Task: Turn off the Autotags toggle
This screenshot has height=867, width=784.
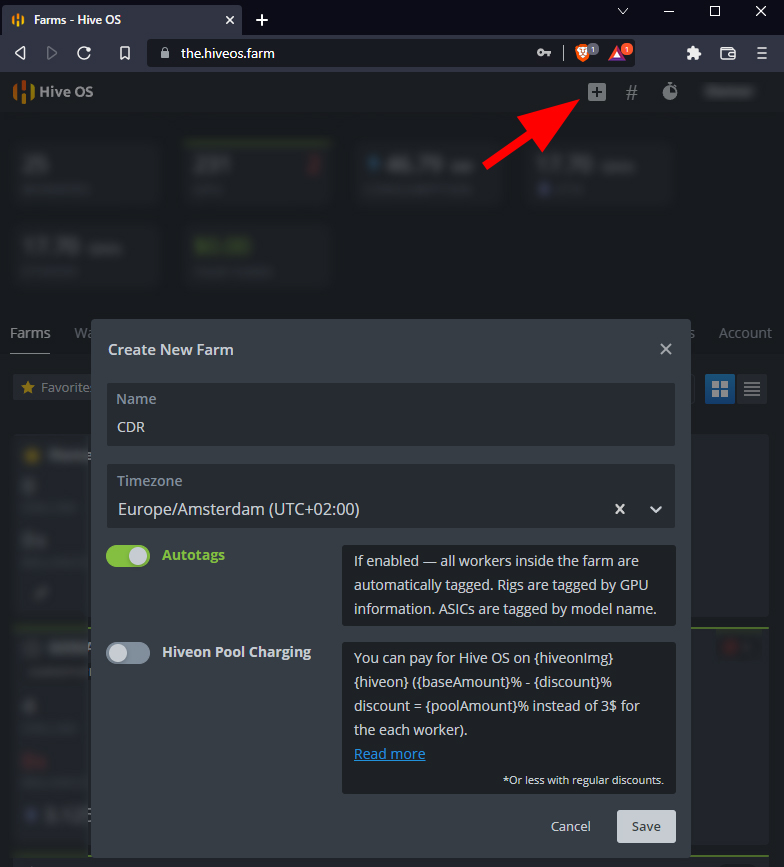Action: (x=128, y=556)
